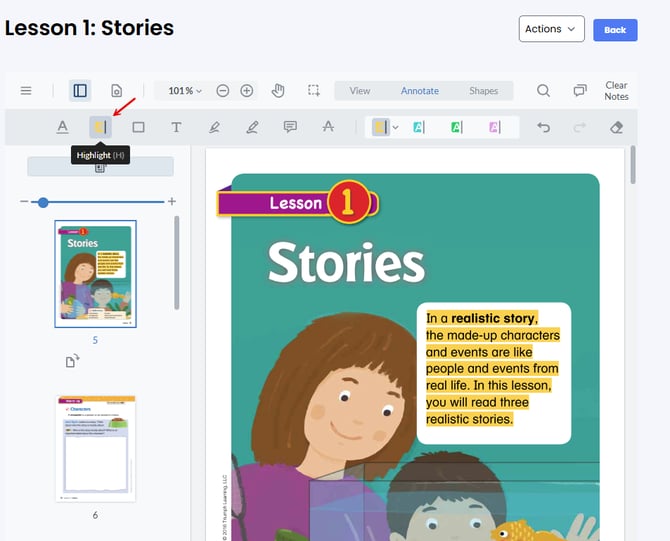Select the Underline text tool
The width and height of the screenshot is (670, 541).
tap(62, 127)
